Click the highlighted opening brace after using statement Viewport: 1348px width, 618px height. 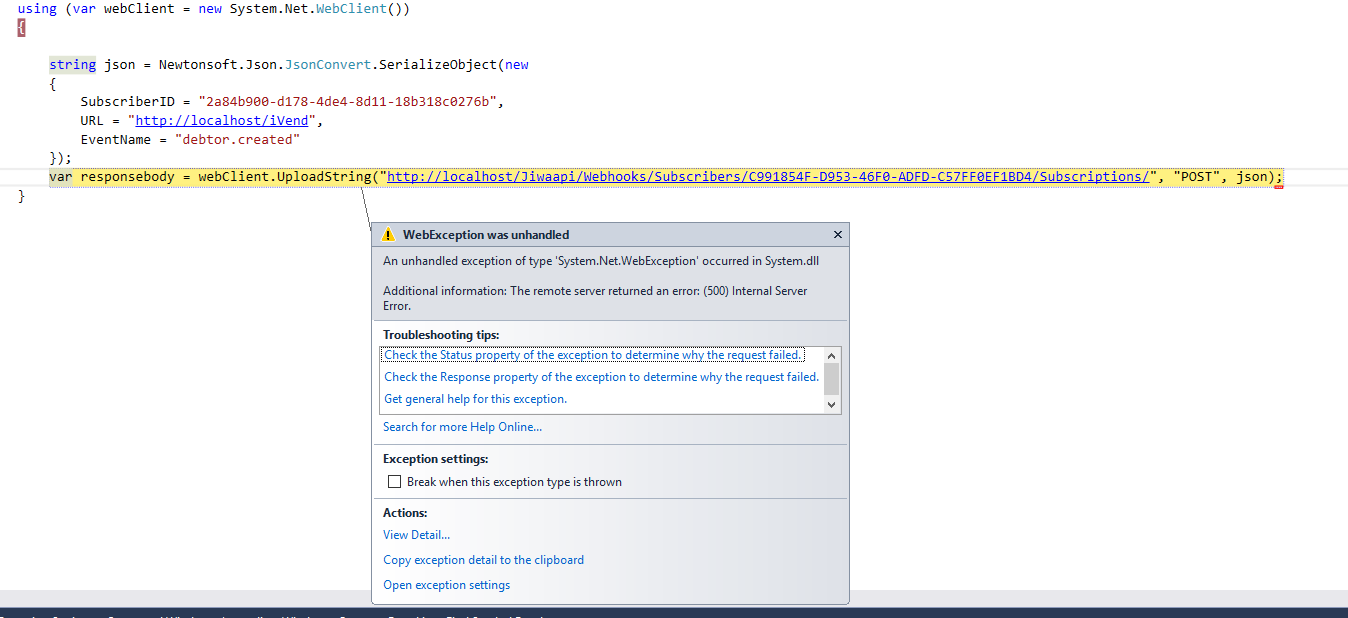21,27
